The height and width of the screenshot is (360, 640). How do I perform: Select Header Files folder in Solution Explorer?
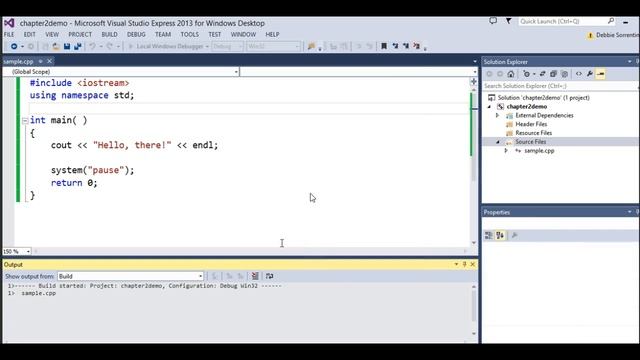(531, 124)
